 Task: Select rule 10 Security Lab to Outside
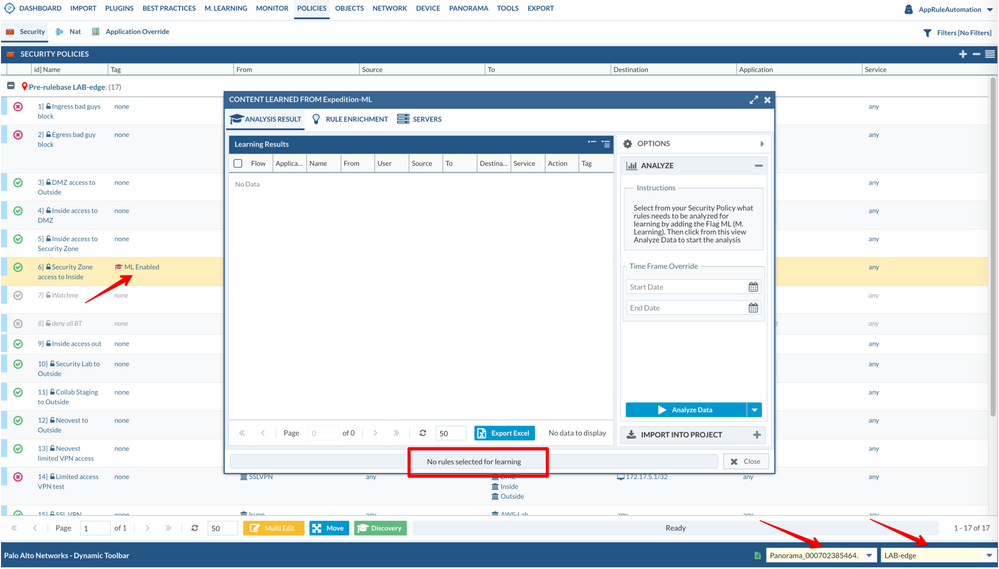tap(69, 369)
